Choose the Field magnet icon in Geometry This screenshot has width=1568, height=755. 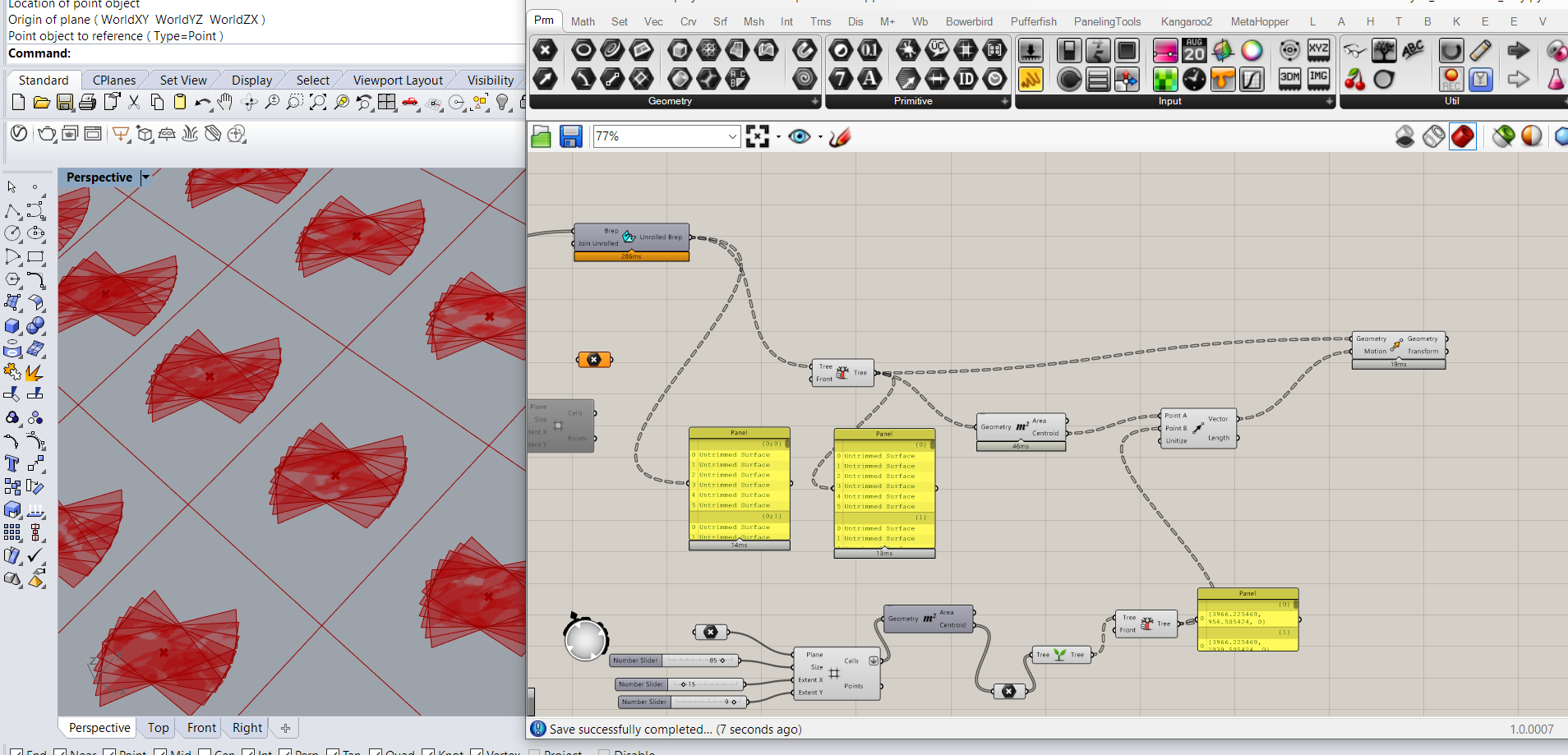pos(805,50)
